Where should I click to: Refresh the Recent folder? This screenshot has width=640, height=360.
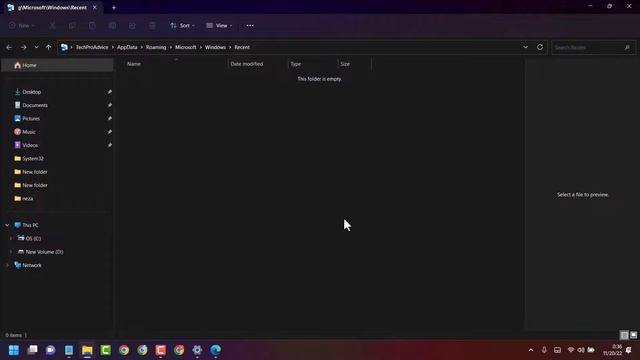[540, 47]
